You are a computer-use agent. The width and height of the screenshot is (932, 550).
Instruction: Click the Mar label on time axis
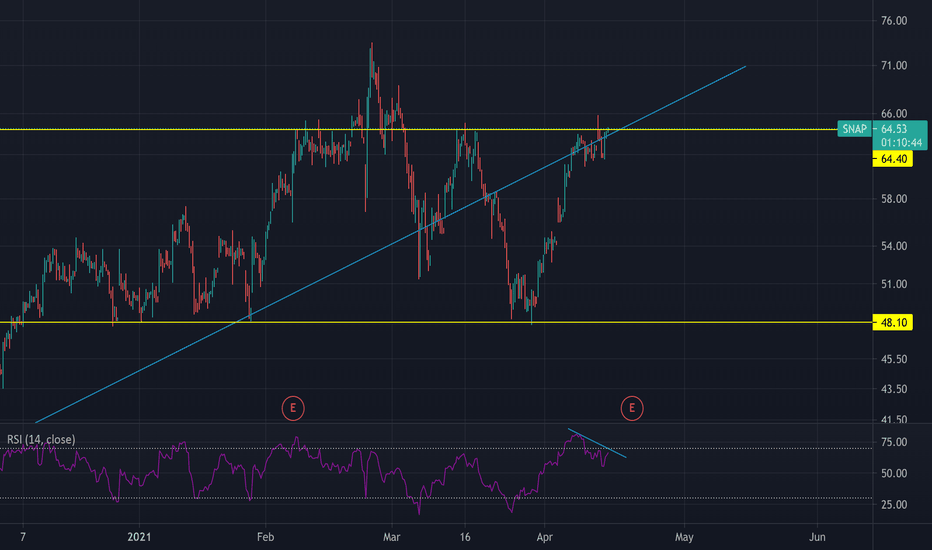pyautogui.click(x=392, y=537)
